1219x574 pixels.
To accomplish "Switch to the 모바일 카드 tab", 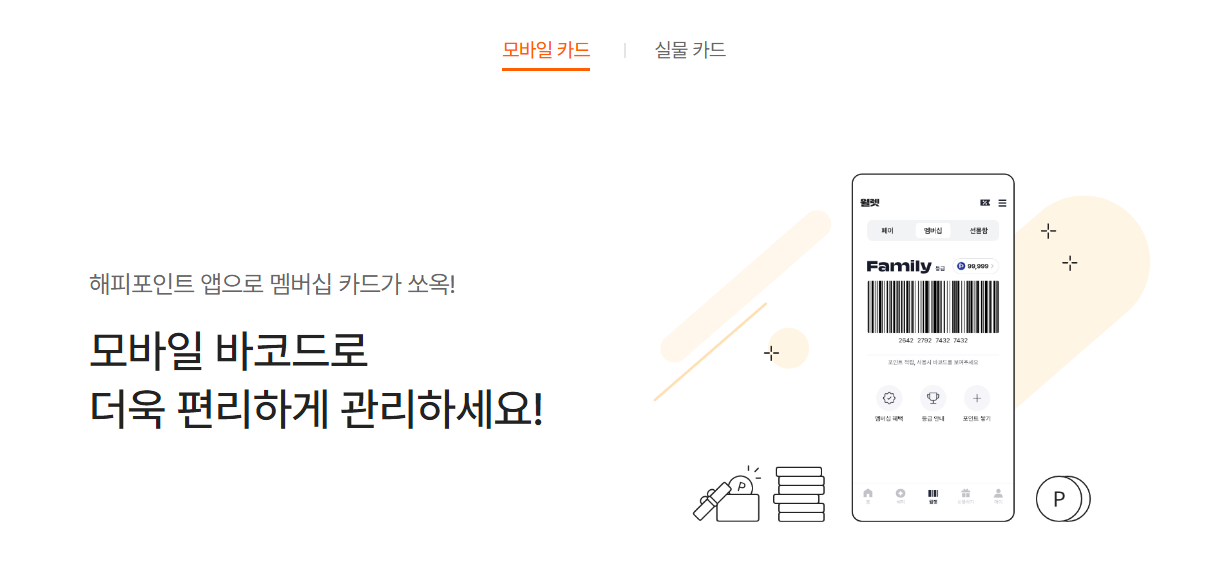I will (546, 50).
